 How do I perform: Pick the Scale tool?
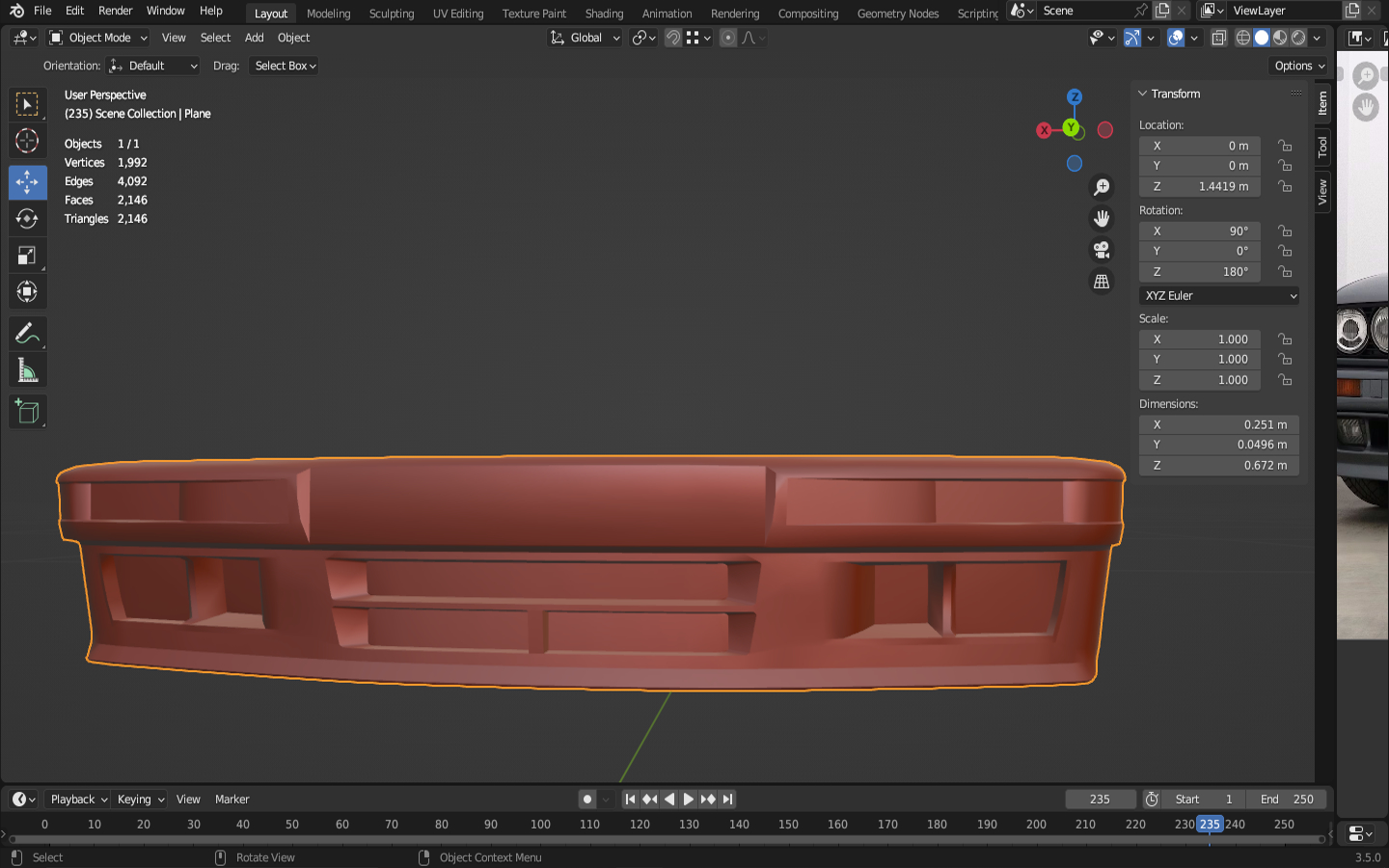pyautogui.click(x=27, y=256)
